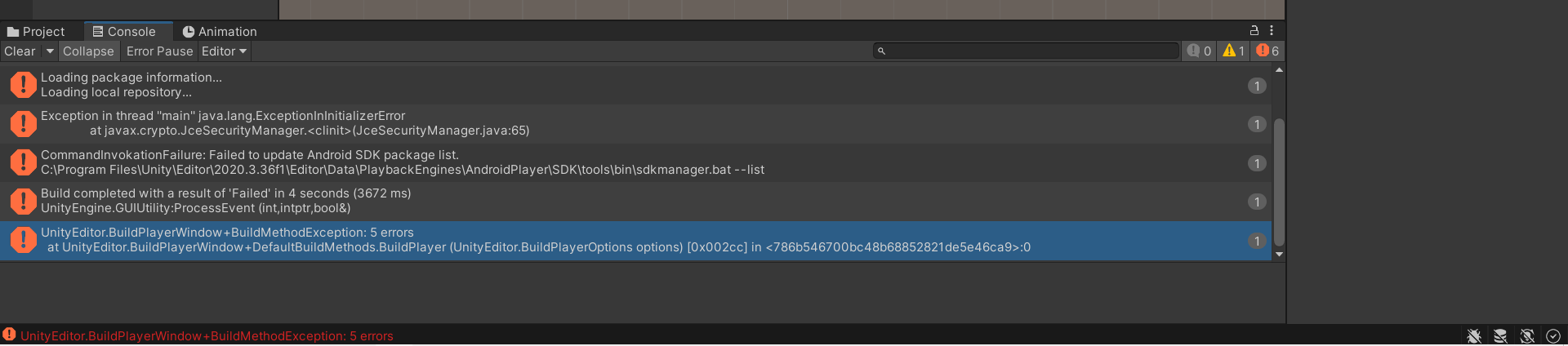Toggle error filter showing 6

(1267, 51)
